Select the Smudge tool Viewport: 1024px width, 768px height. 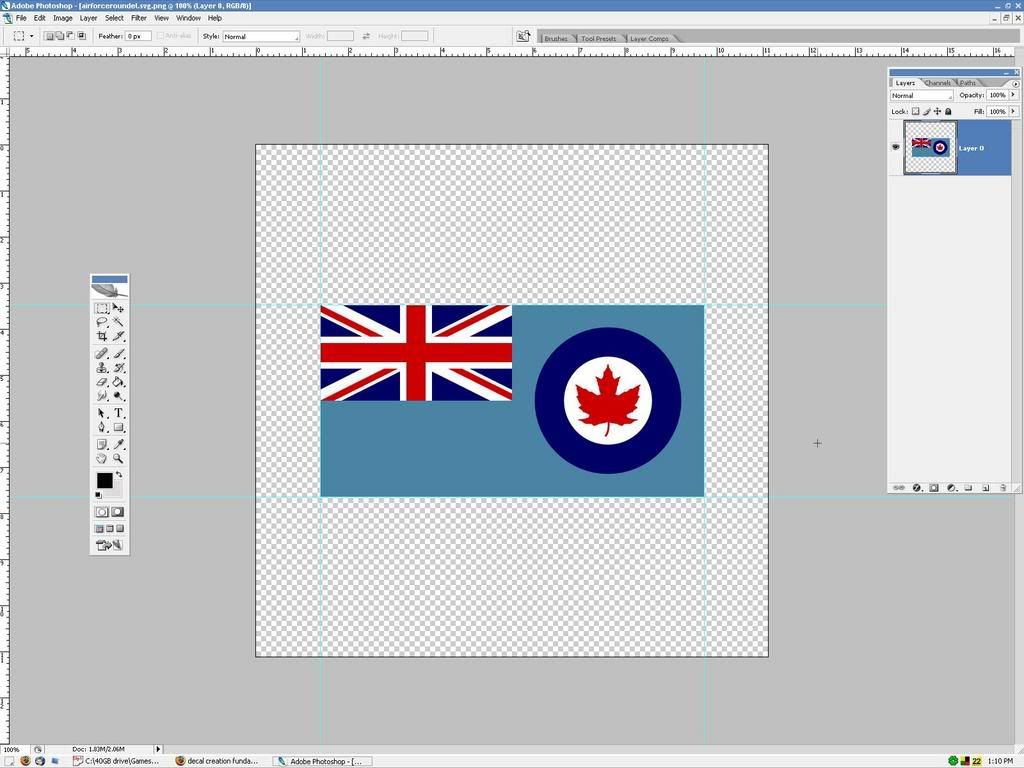pyautogui.click(x=102, y=396)
